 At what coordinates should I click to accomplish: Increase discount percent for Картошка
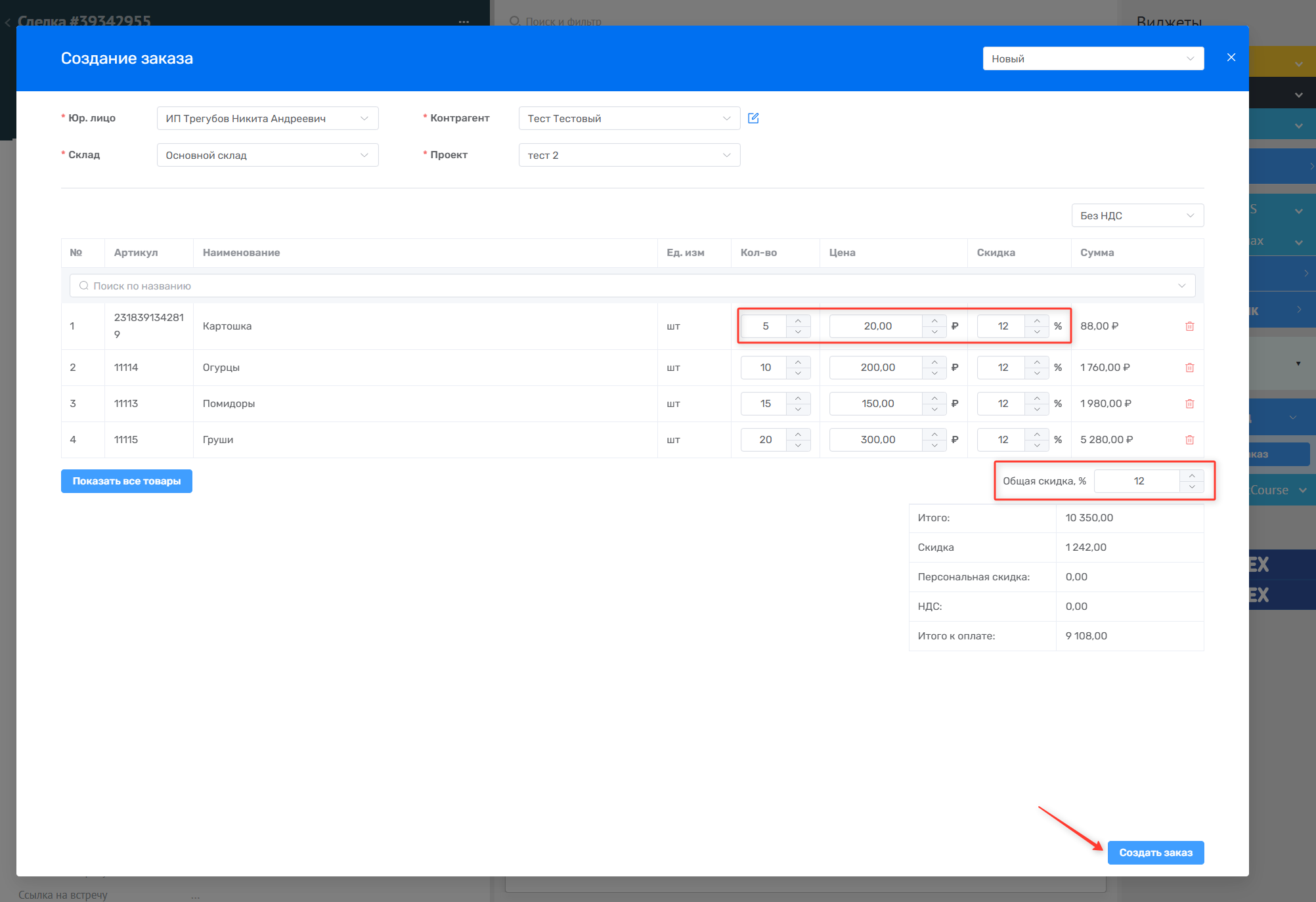[x=1037, y=320]
